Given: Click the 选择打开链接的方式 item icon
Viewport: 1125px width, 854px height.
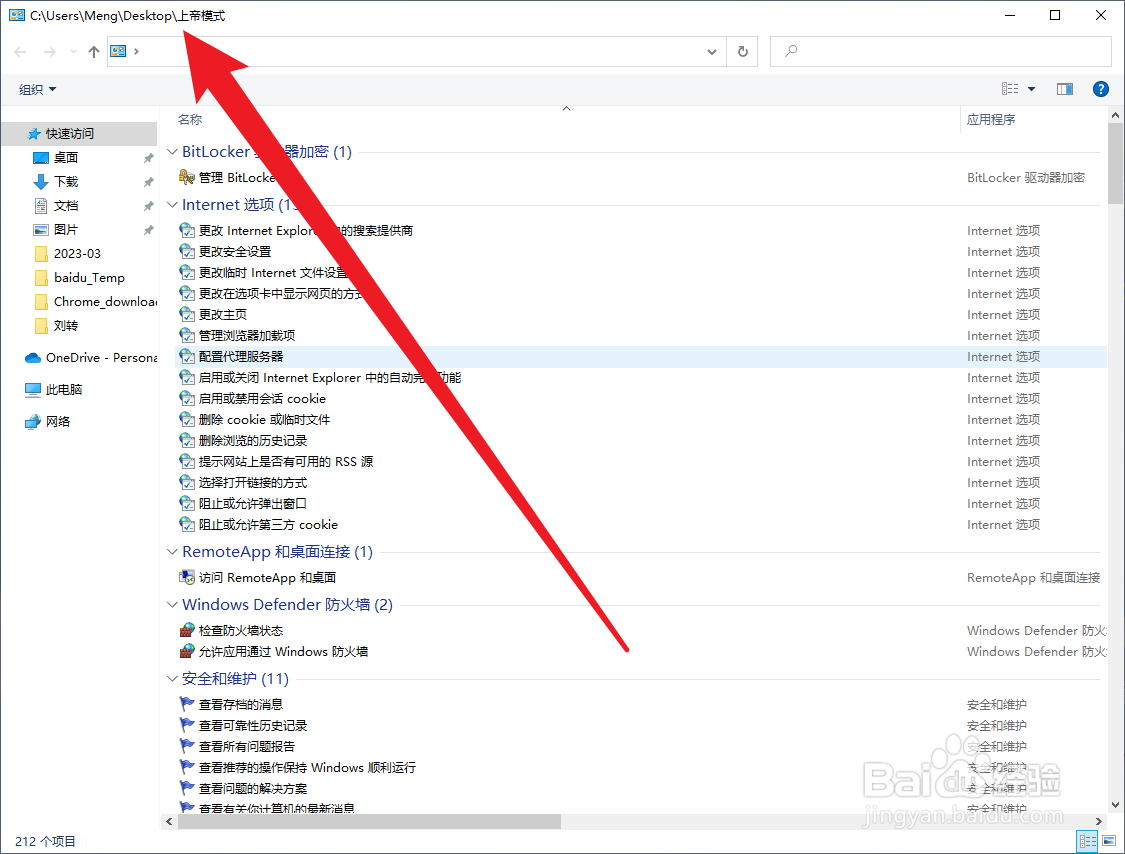Looking at the screenshot, I should [x=187, y=482].
